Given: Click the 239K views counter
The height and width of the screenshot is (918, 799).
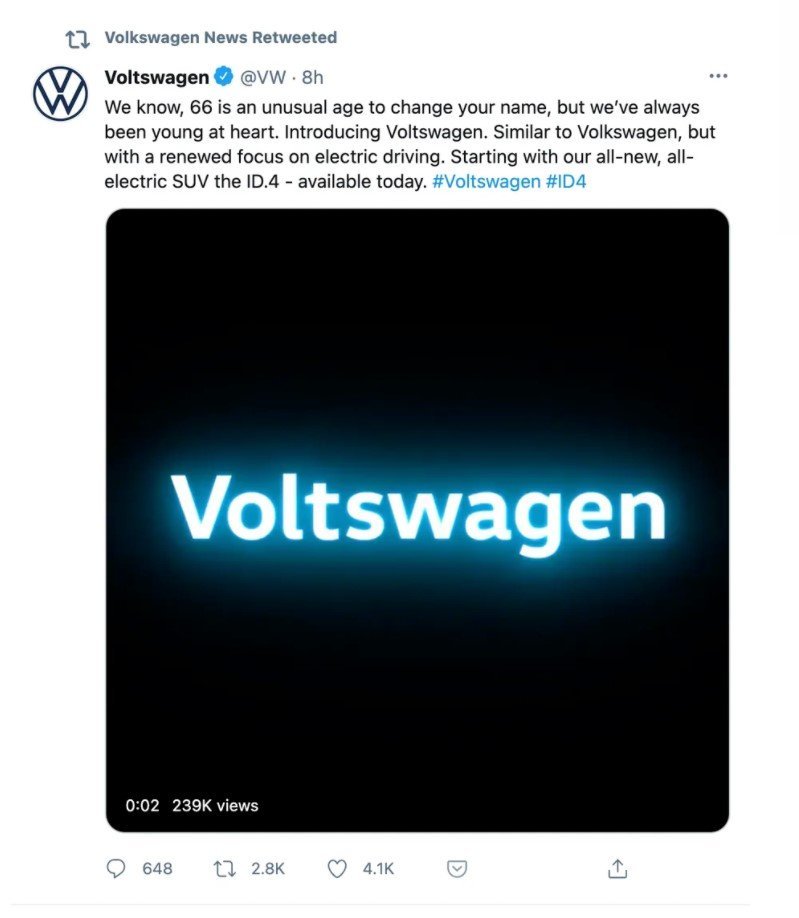Looking at the screenshot, I should tap(215, 806).
